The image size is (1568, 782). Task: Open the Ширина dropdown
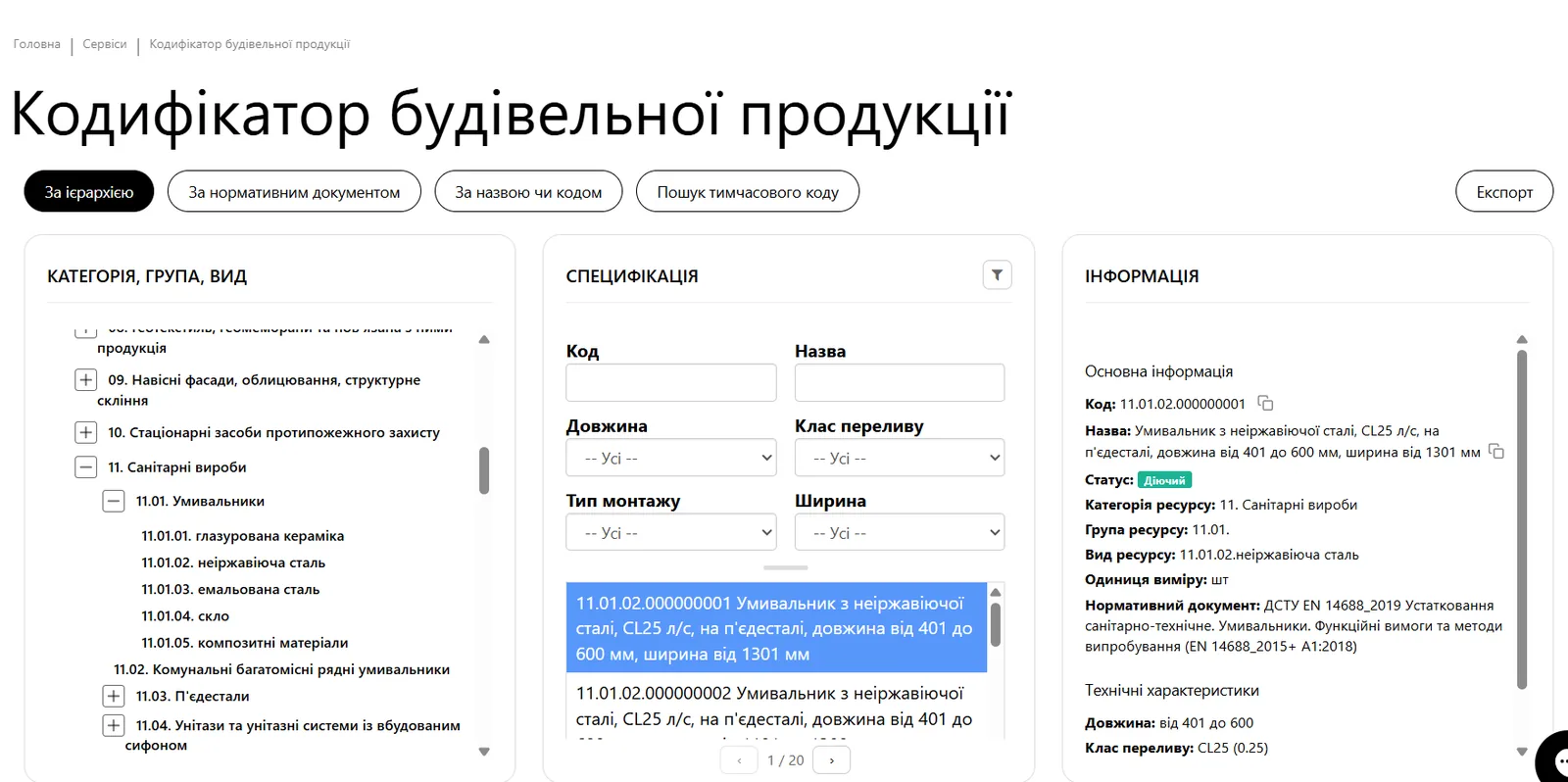click(x=900, y=533)
